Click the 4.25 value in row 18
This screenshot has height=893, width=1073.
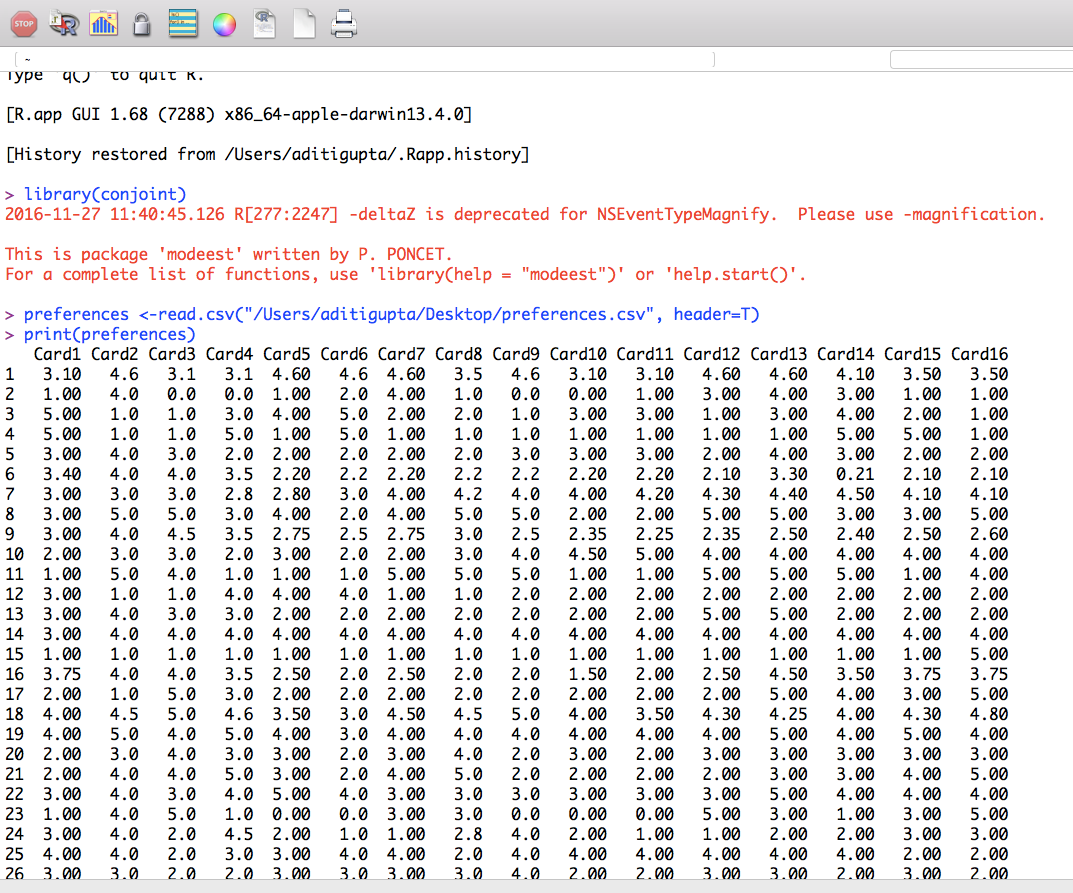[788, 714]
